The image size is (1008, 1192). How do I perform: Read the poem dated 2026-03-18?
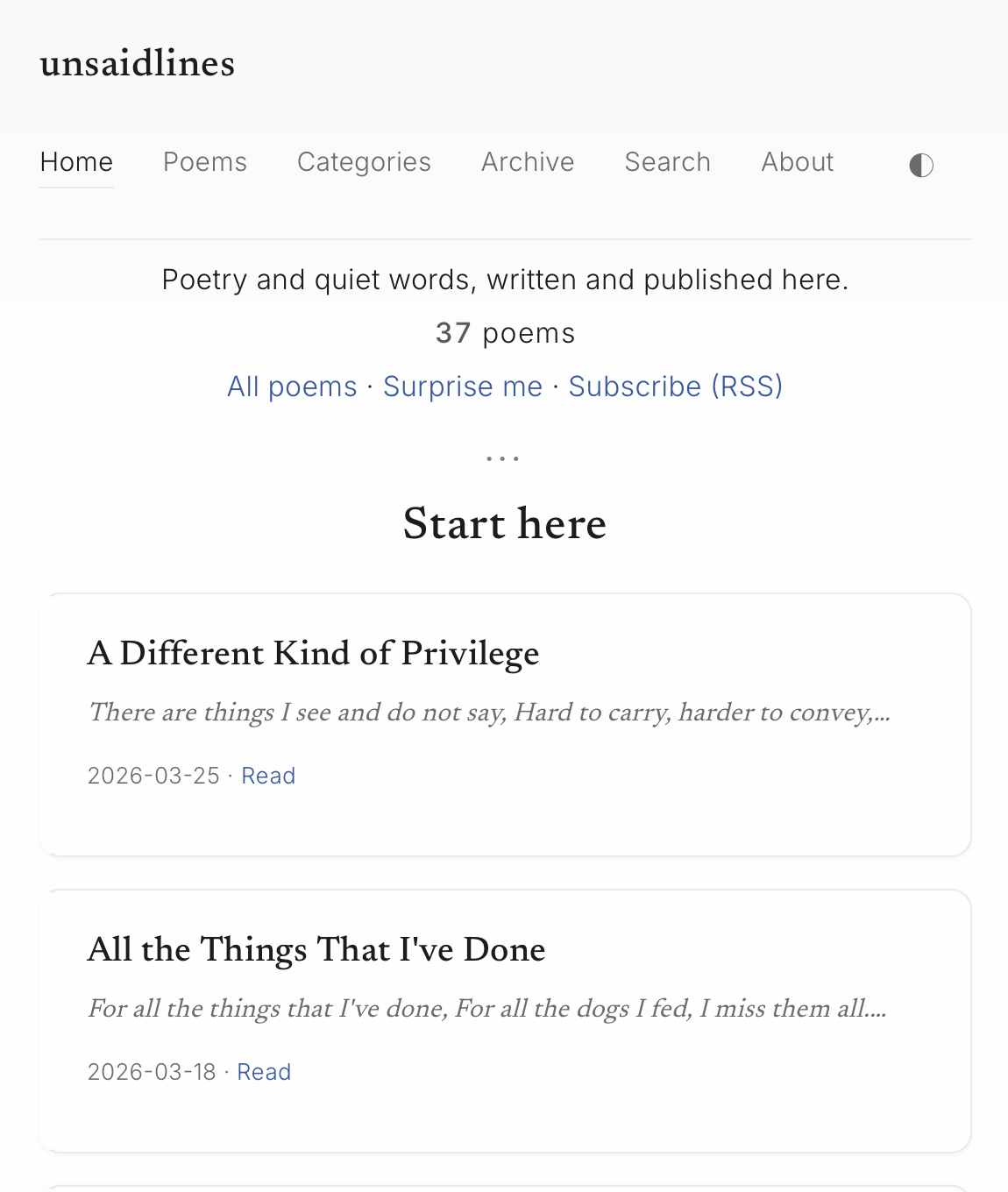click(264, 1072)
